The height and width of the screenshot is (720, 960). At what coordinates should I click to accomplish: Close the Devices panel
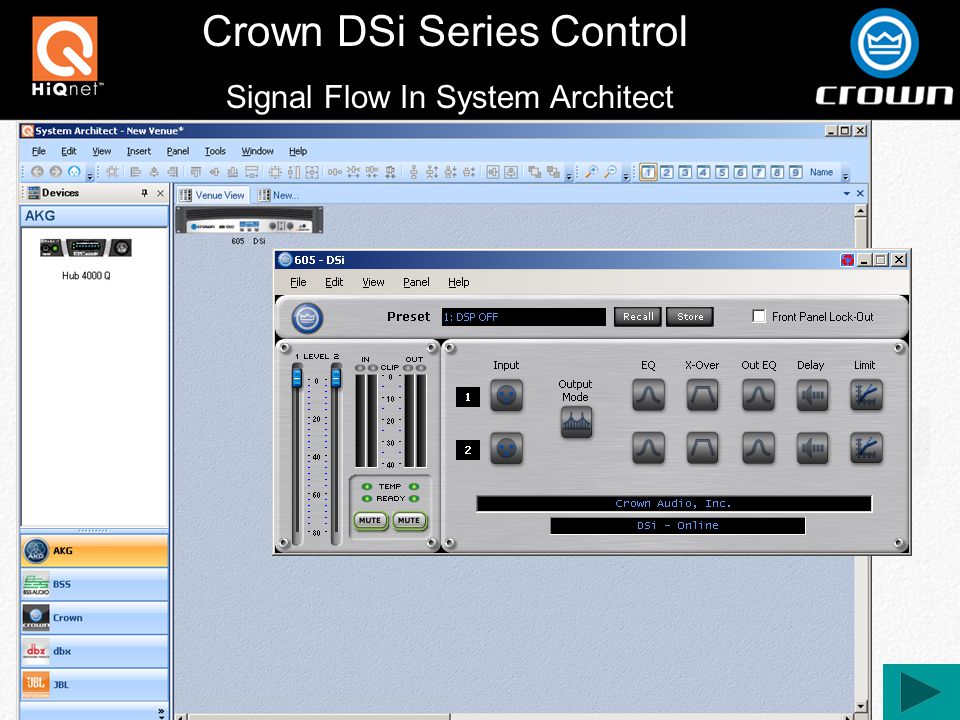coord(160,193)
